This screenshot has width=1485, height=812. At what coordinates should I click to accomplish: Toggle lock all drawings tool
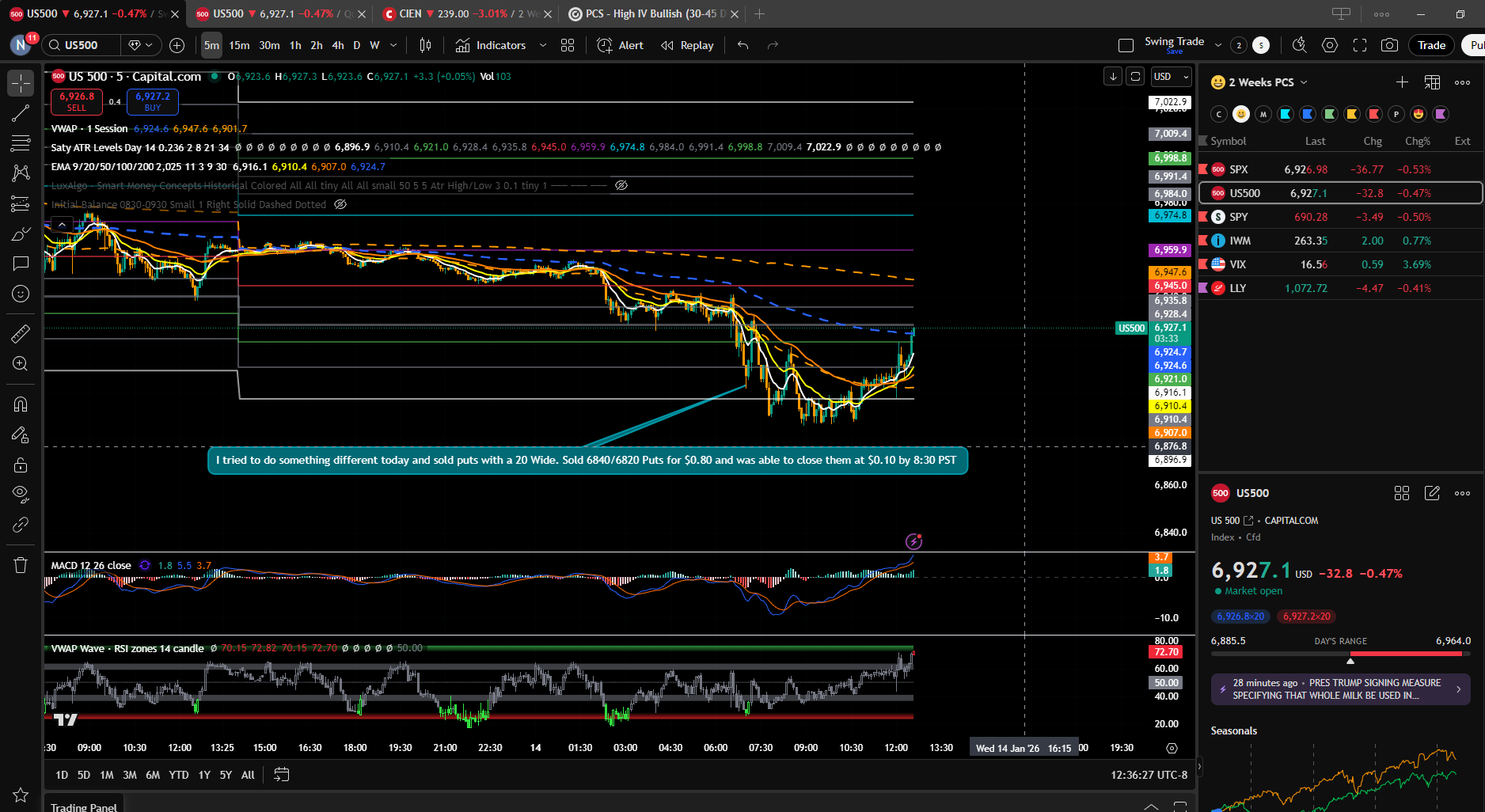(21, 465)
